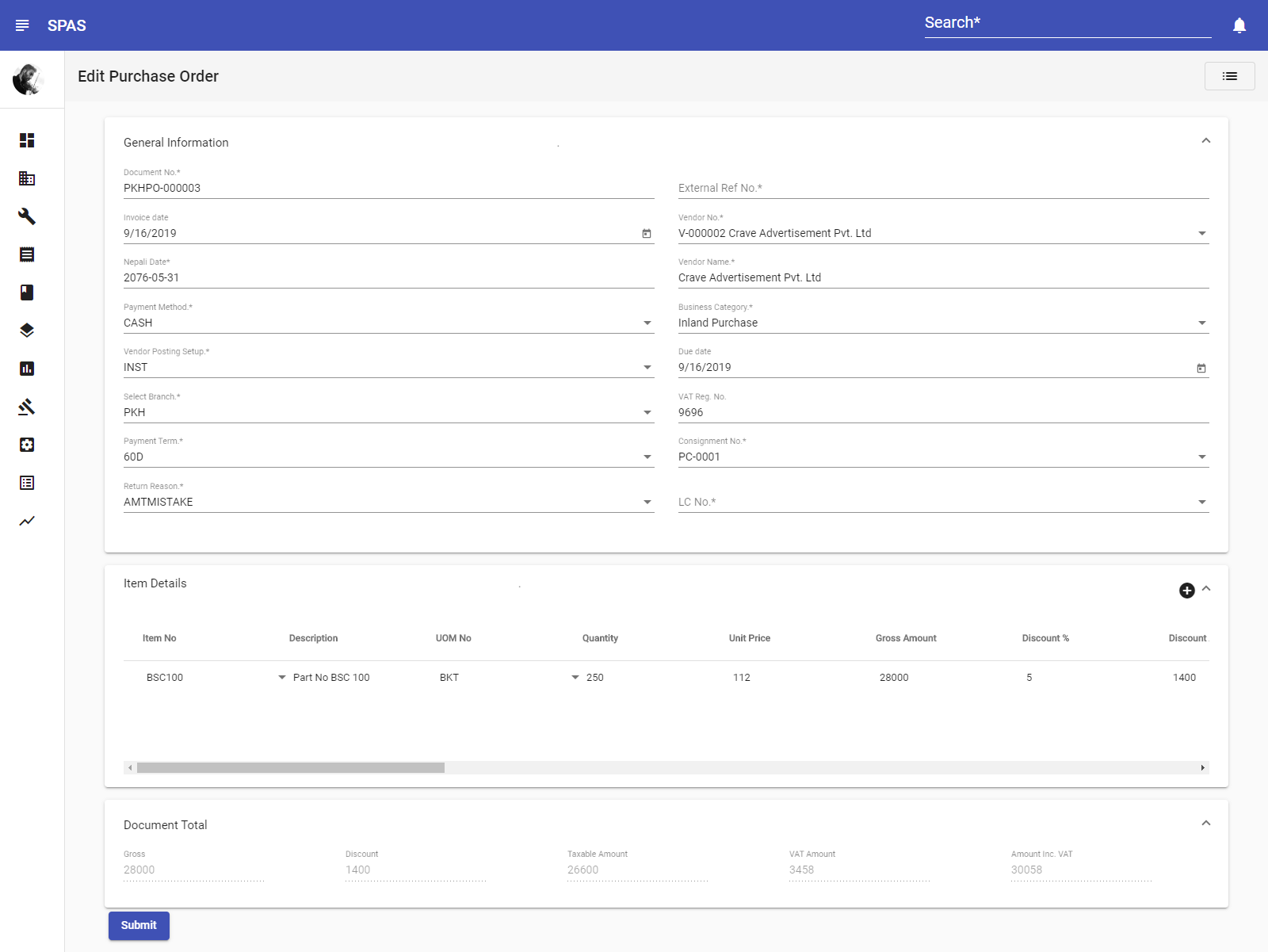Click the trend line chart sidebar icon
The width and height of the screenshot is (1268, 952).
27,521
